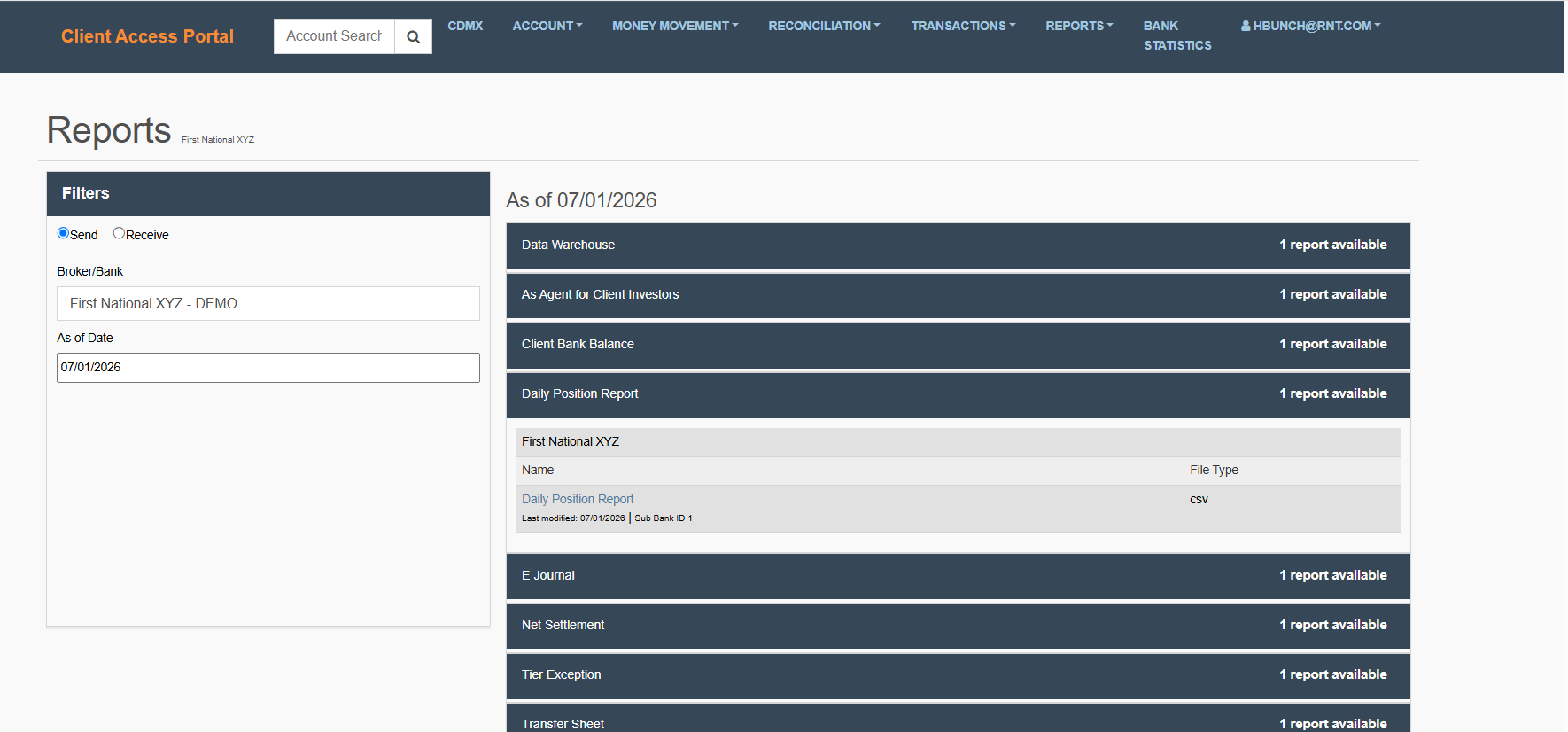
Task: Open the Money Movement dropdown menu
Action: click(x=675, y=26)
